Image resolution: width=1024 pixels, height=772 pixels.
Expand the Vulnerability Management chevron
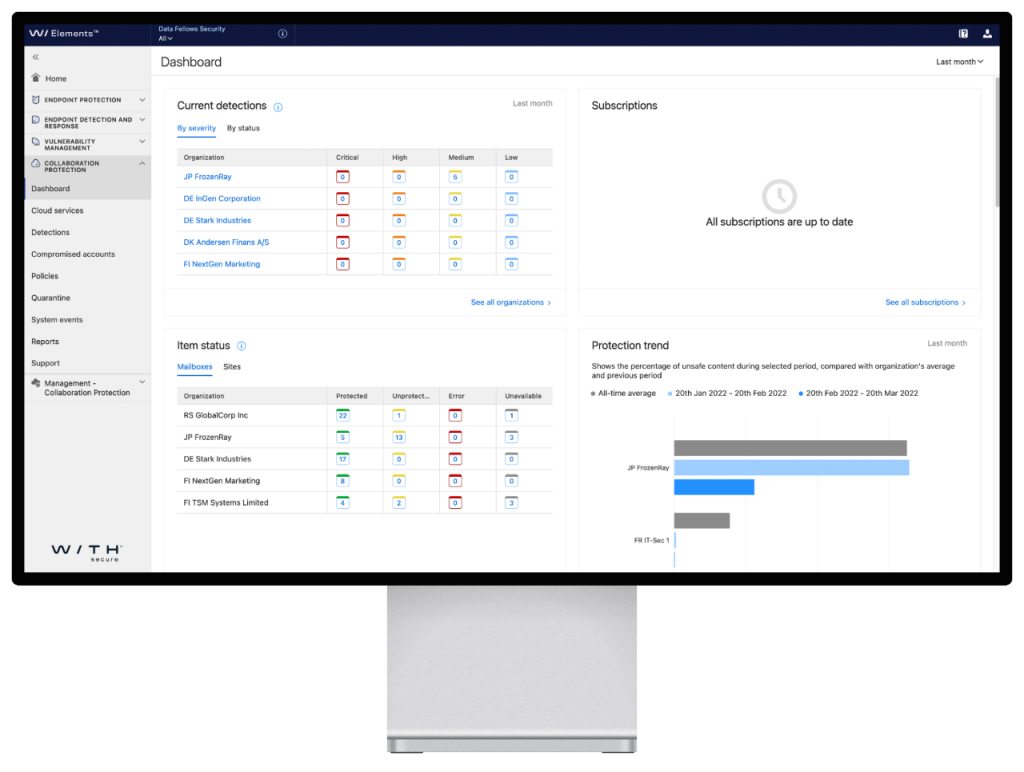pos(142,142)
